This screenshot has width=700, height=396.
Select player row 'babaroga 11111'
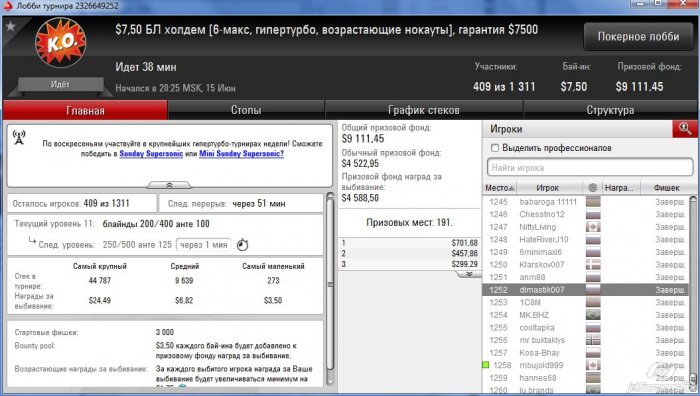point(586,202)
